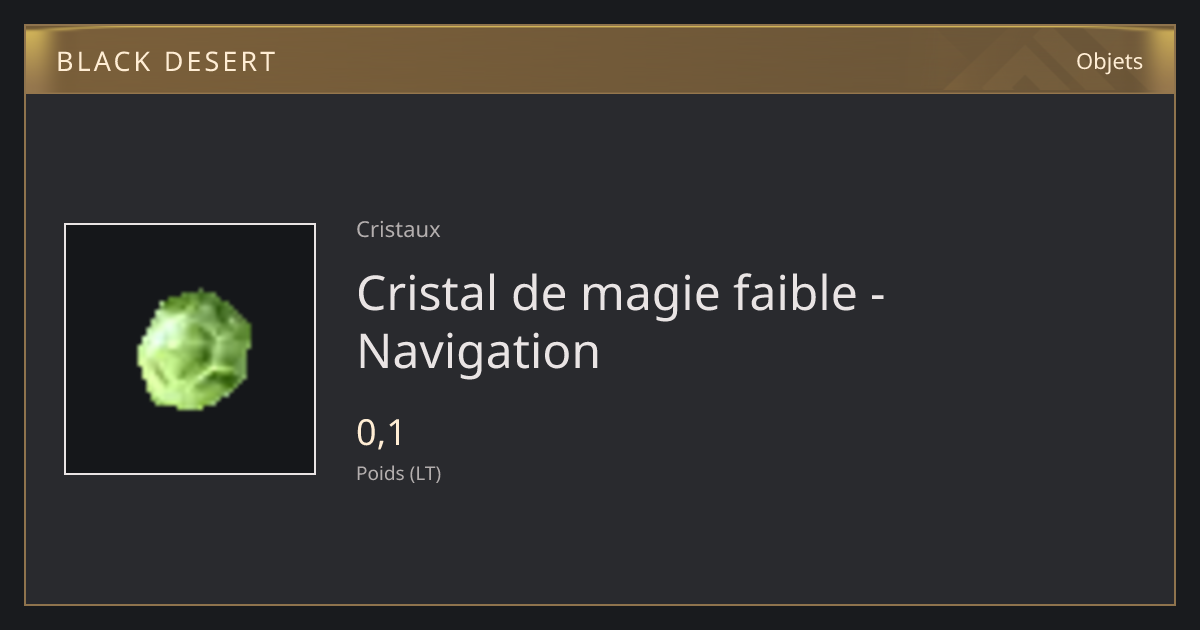Screen dimensions: 1200x630
Task: Open the BLACK DESERT header title
Action: [x=166, y=62]
